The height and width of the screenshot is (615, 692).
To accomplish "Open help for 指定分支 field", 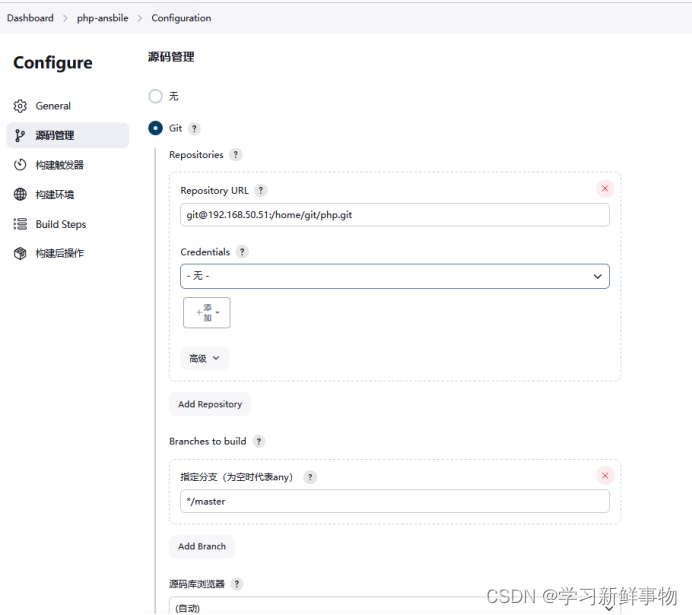I will coord(310,477).
